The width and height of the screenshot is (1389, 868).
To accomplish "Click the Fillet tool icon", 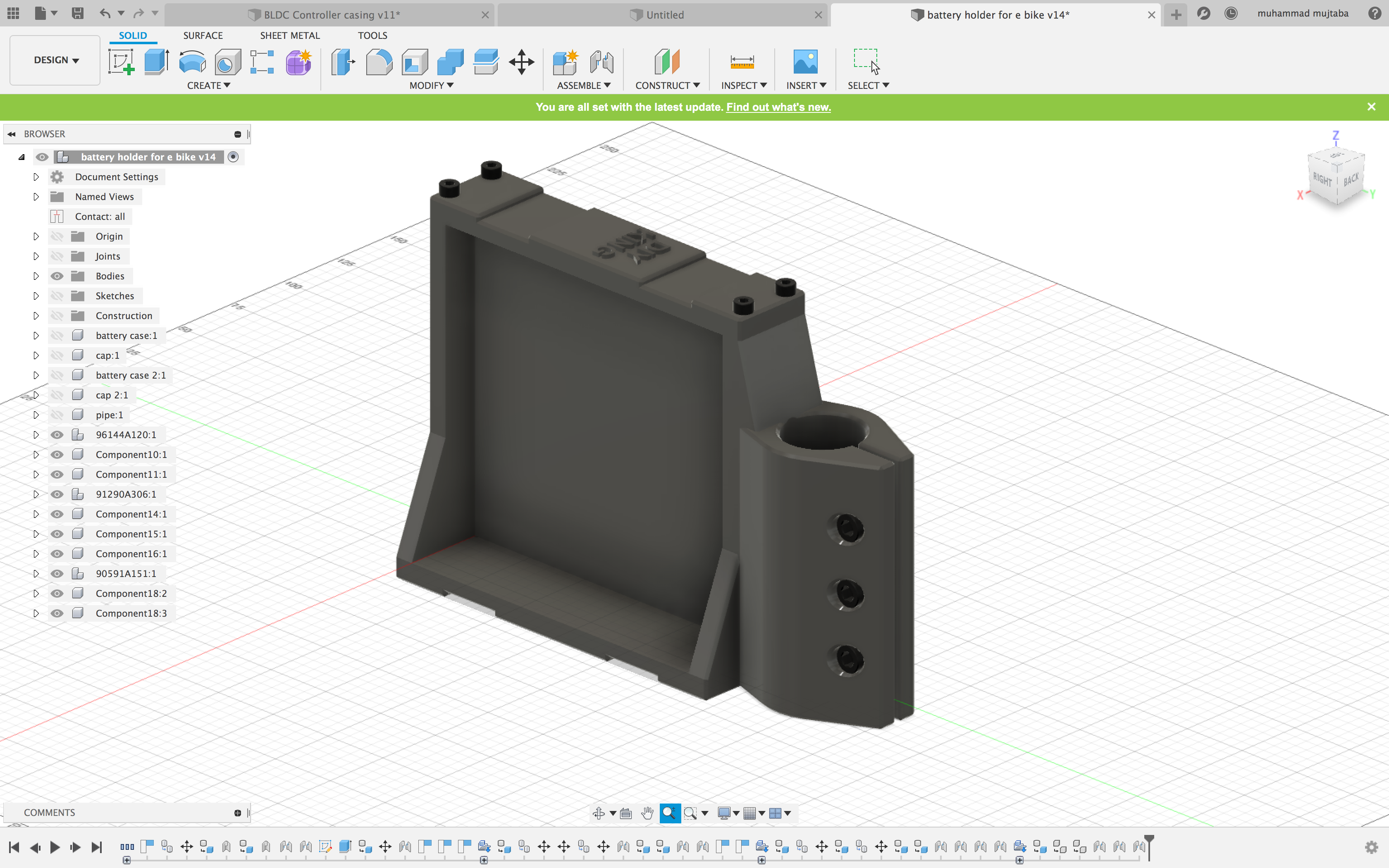I will tap(379, 62).
